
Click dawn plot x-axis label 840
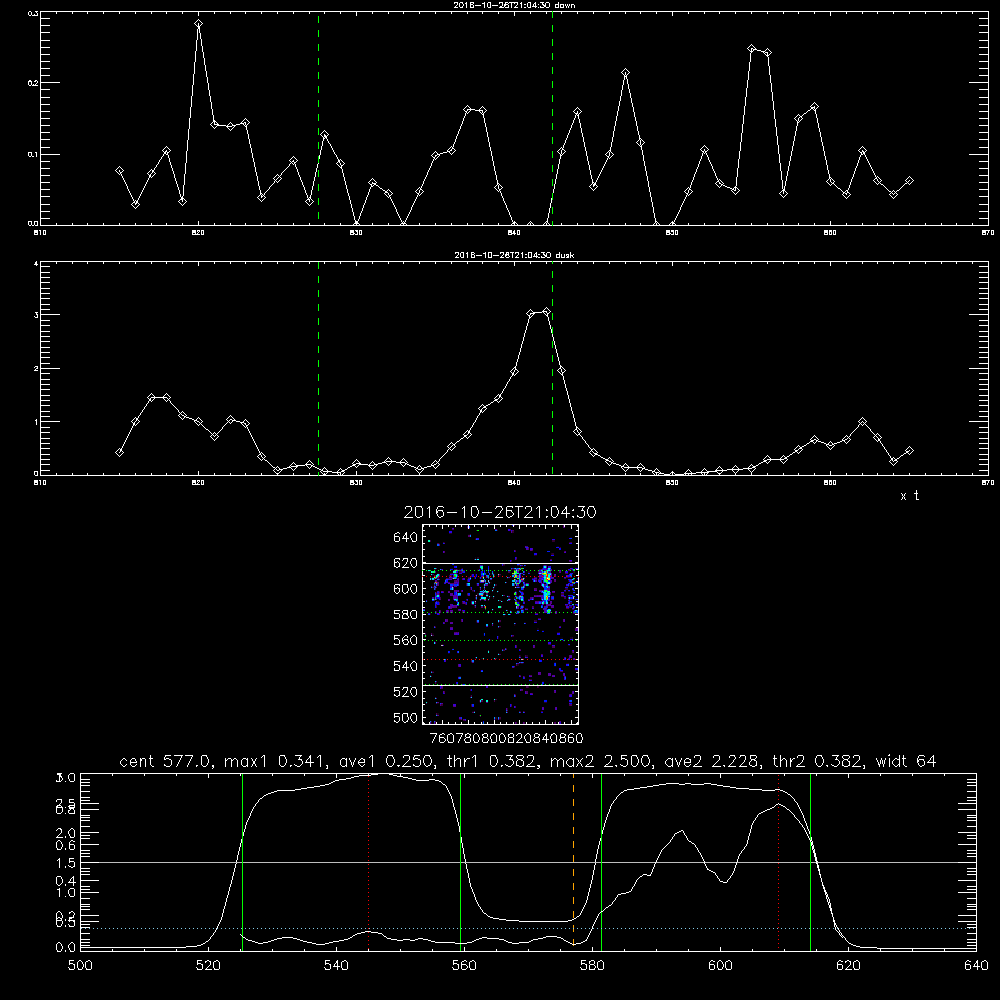514,233
